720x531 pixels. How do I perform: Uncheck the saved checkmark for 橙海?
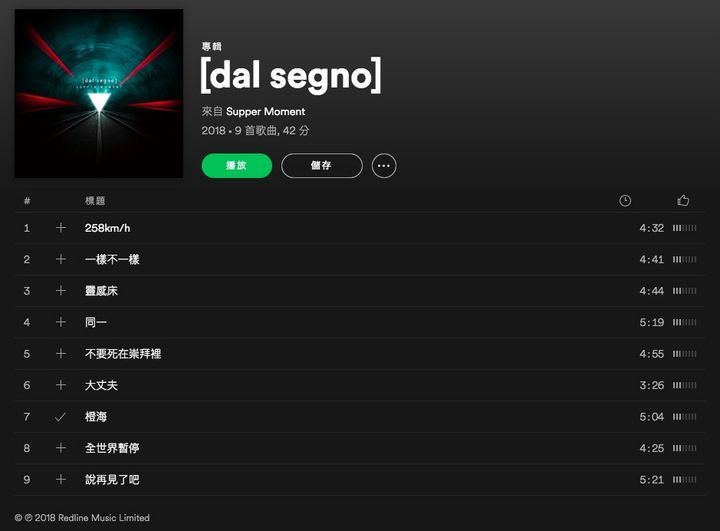tap(60, 417)
